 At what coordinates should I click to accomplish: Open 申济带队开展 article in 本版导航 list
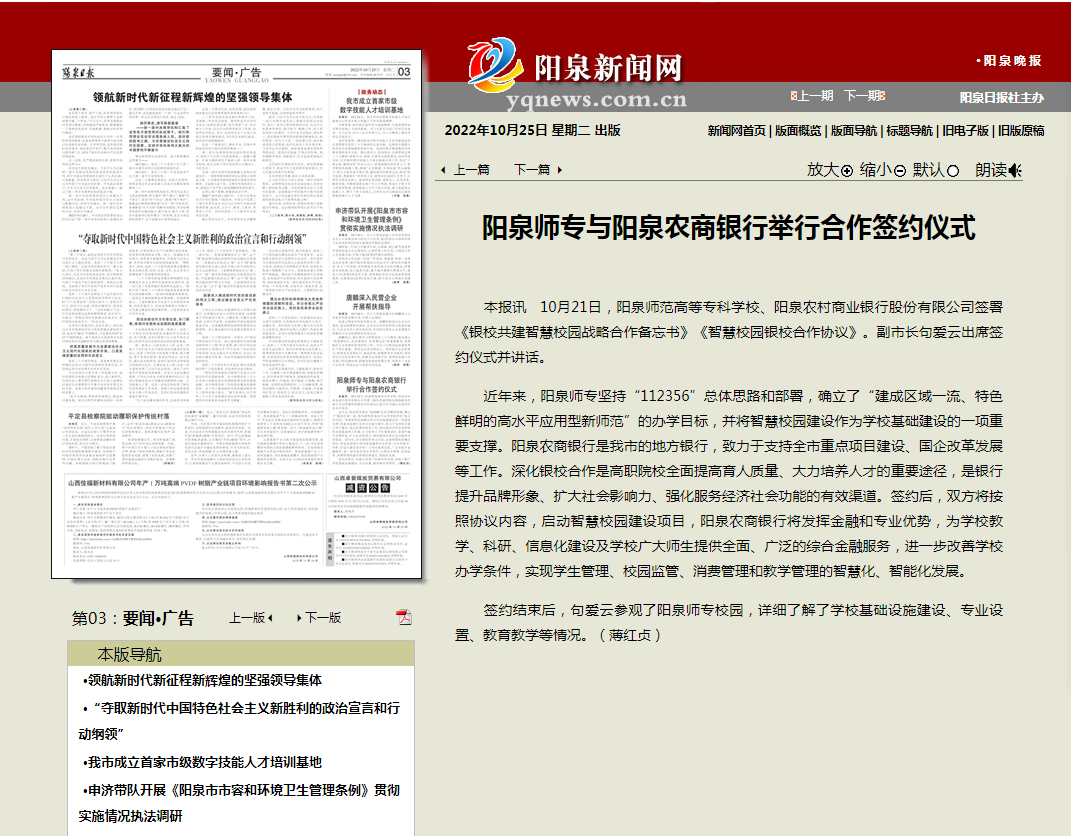[239, 803]
